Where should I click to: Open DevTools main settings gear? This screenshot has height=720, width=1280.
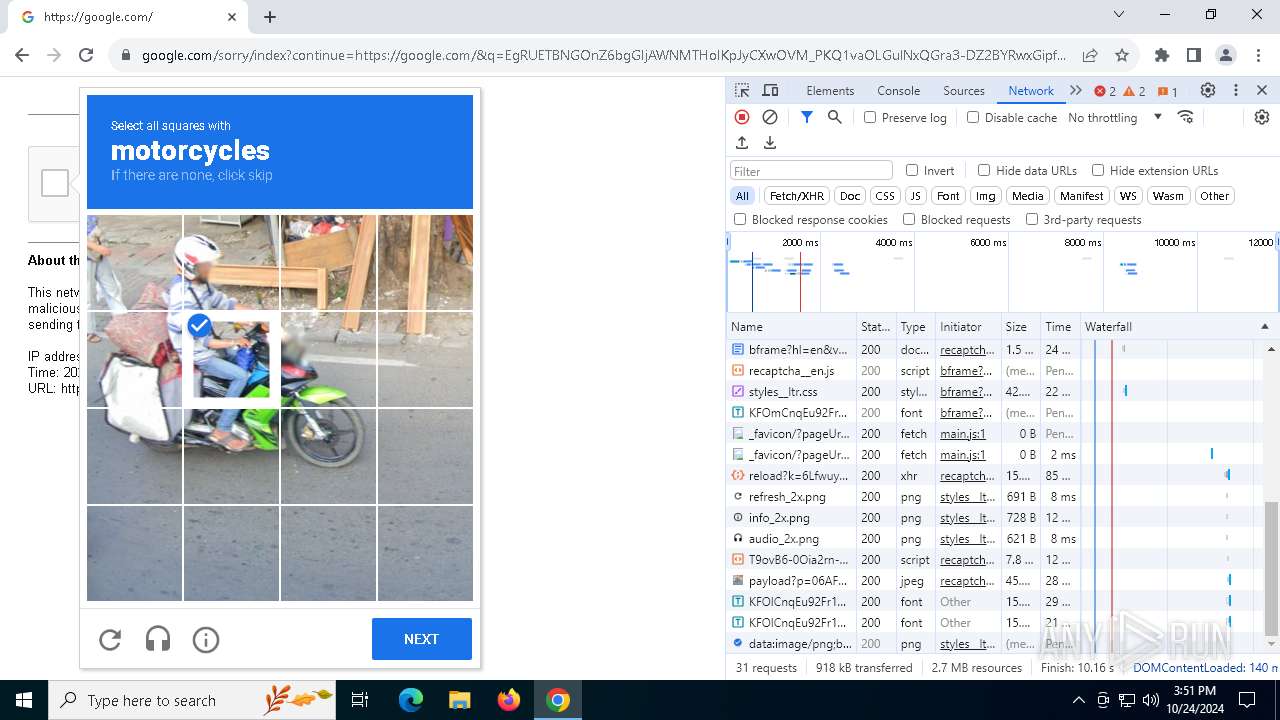pyautogui.click(x=1208, y=90)
